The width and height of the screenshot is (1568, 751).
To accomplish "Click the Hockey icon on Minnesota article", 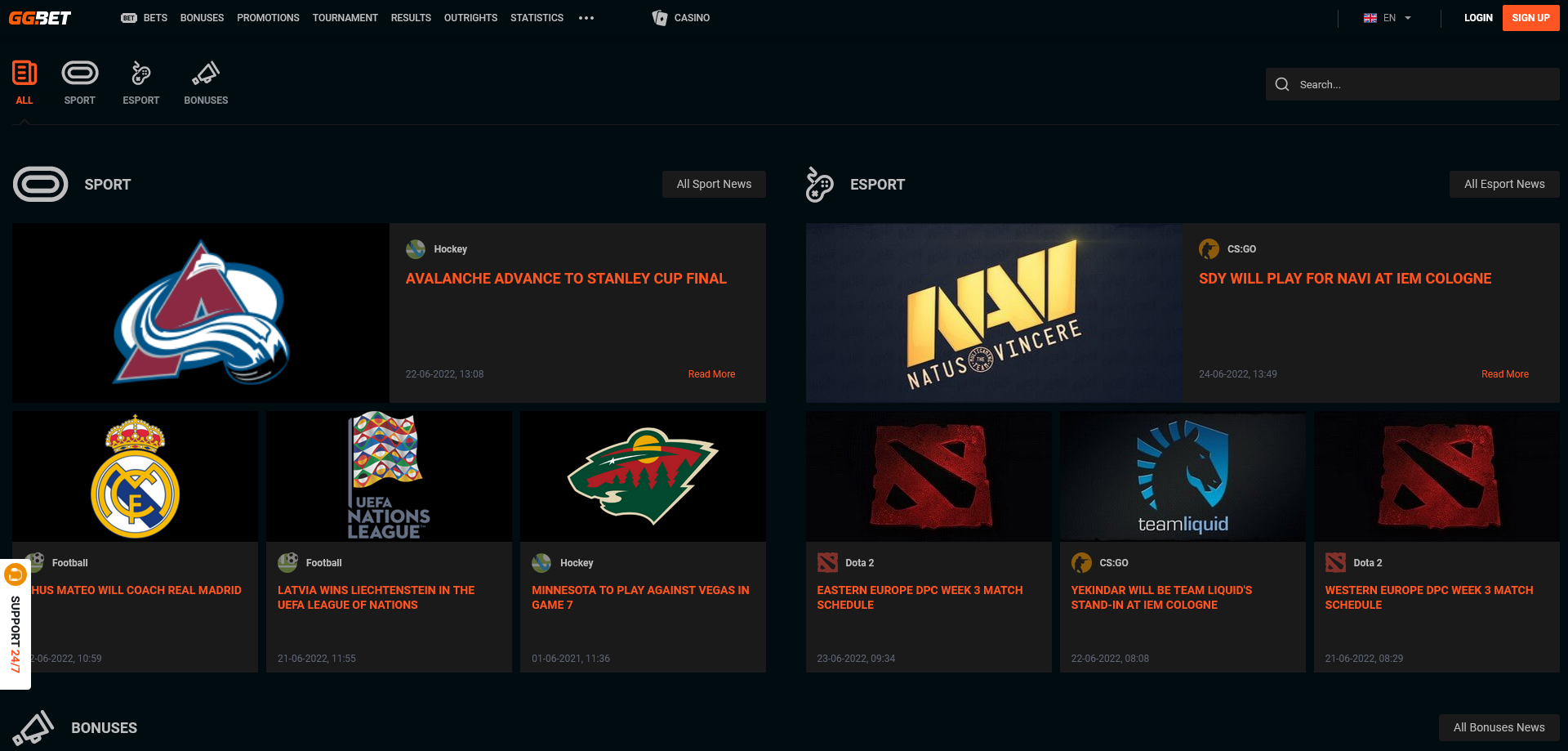I will tap(541, 562).
